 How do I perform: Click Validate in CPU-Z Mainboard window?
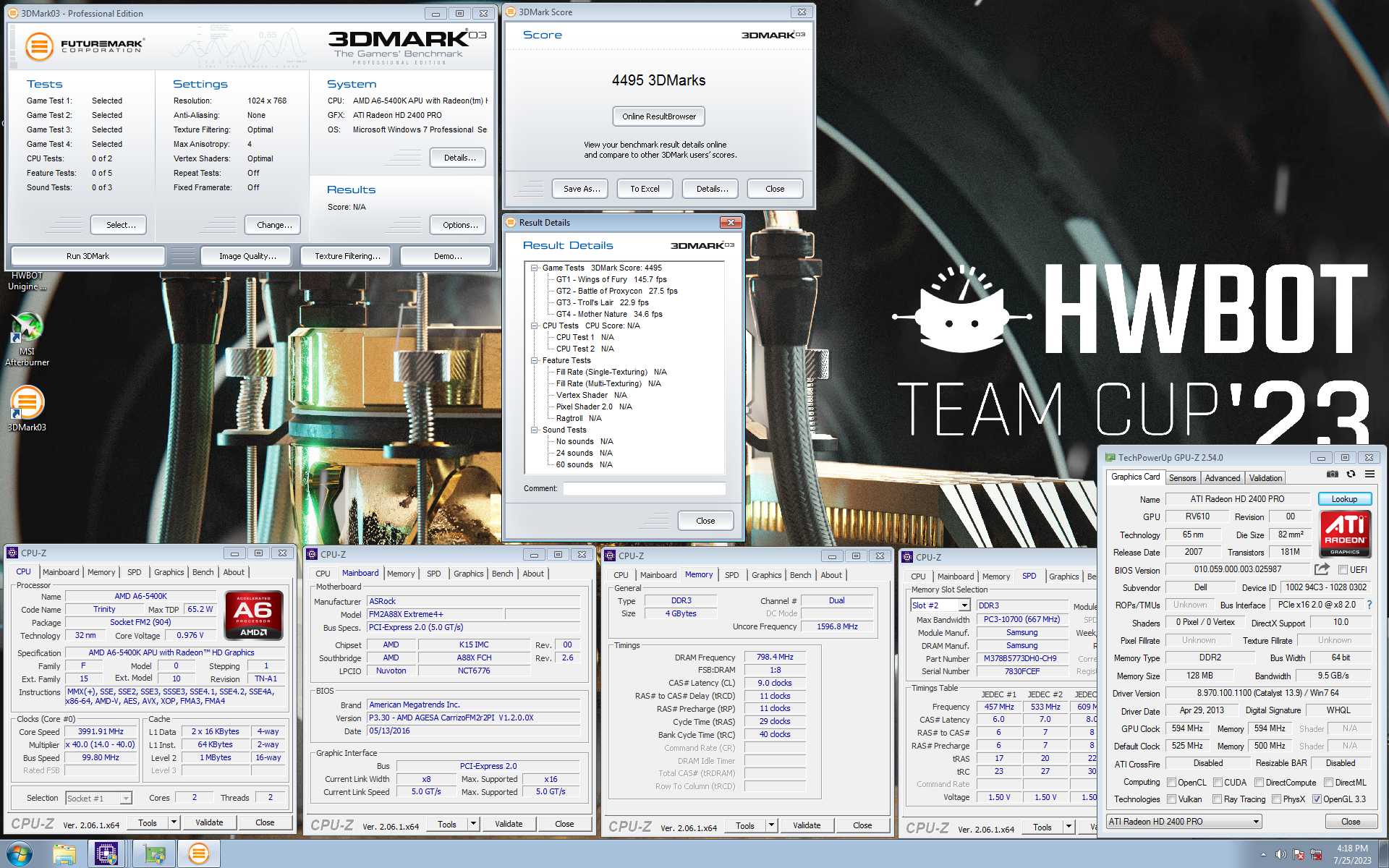pyautogui.click(x=509, y=824)
